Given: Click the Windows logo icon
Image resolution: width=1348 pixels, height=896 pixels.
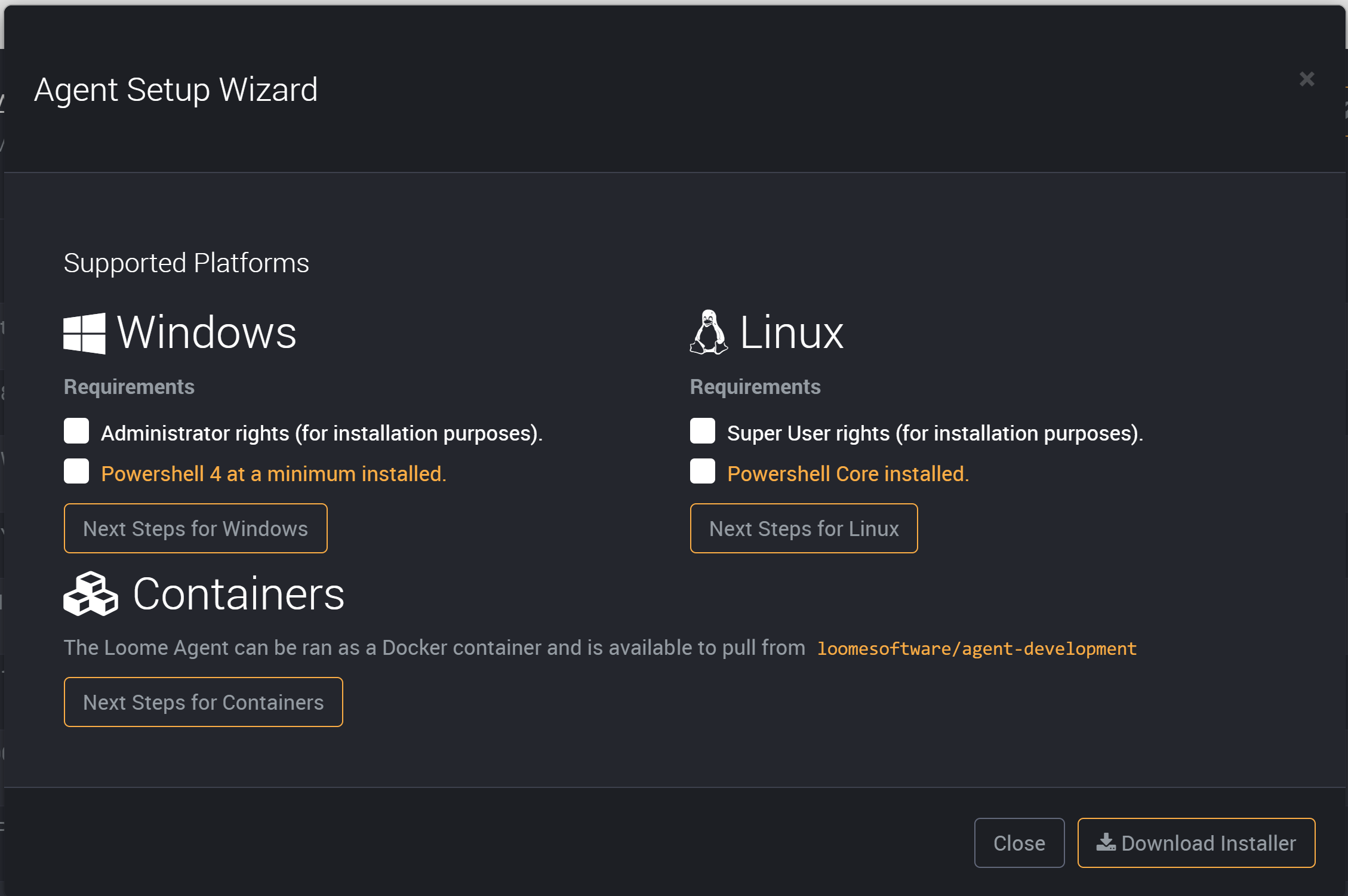Looking at the screenshot, I should 85,334.
